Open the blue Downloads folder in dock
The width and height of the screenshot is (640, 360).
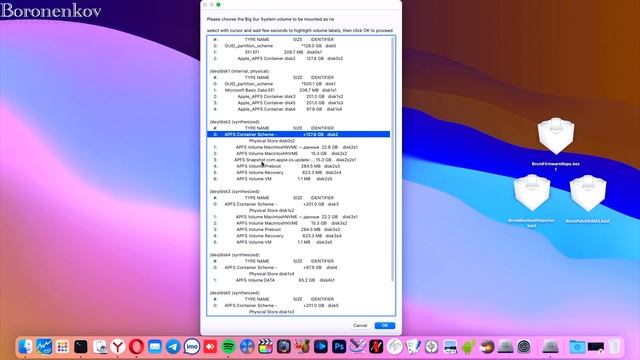[x=577, y=347]
